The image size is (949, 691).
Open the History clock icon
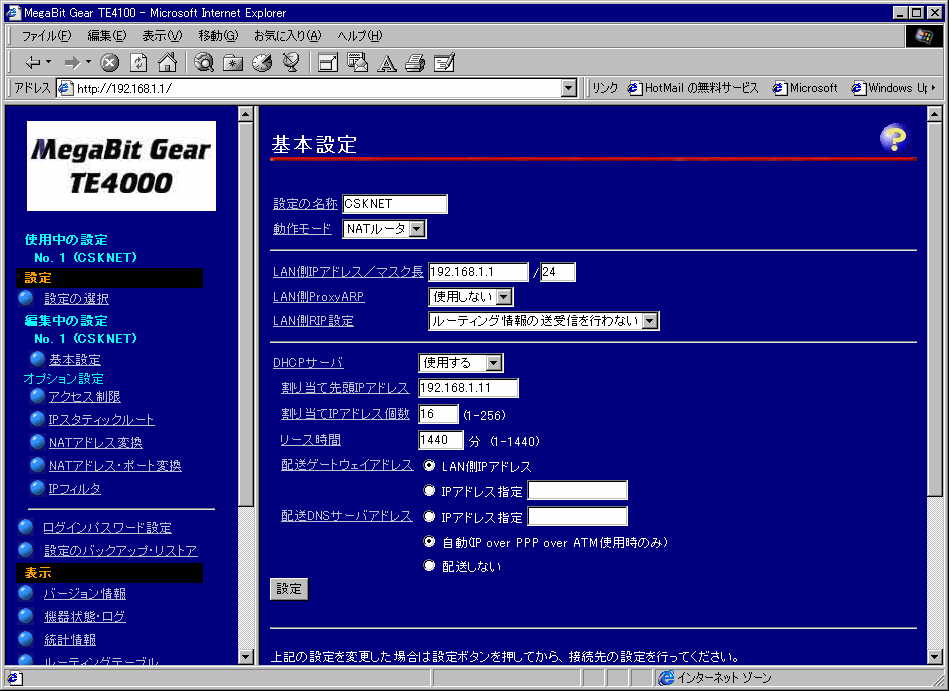coord(262,62)
